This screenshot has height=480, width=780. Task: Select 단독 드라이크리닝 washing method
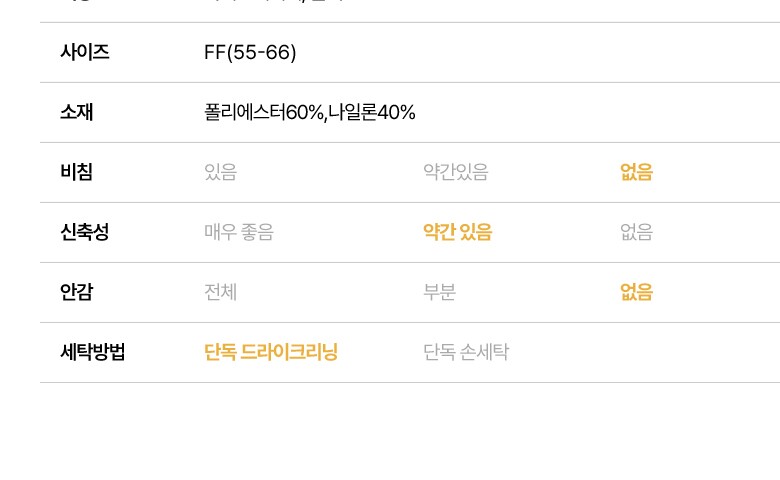tap(271, 352)
